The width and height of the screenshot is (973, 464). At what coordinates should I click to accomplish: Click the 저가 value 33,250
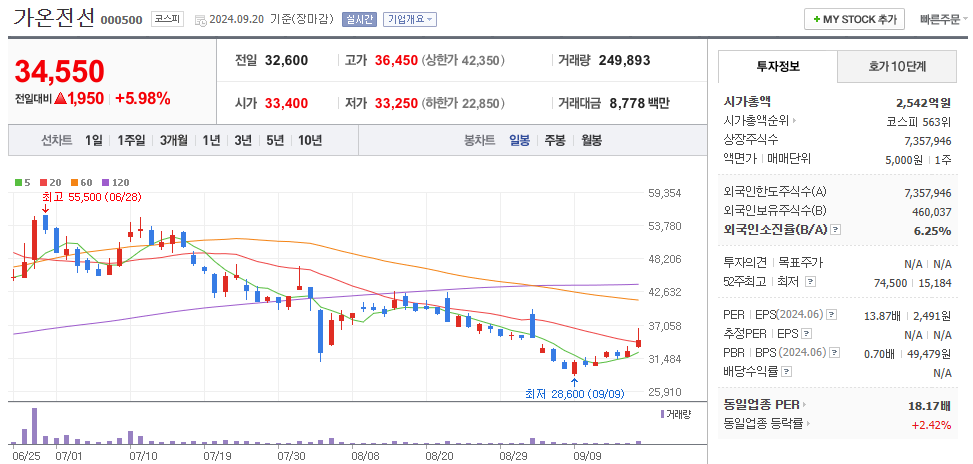point(396,104)
